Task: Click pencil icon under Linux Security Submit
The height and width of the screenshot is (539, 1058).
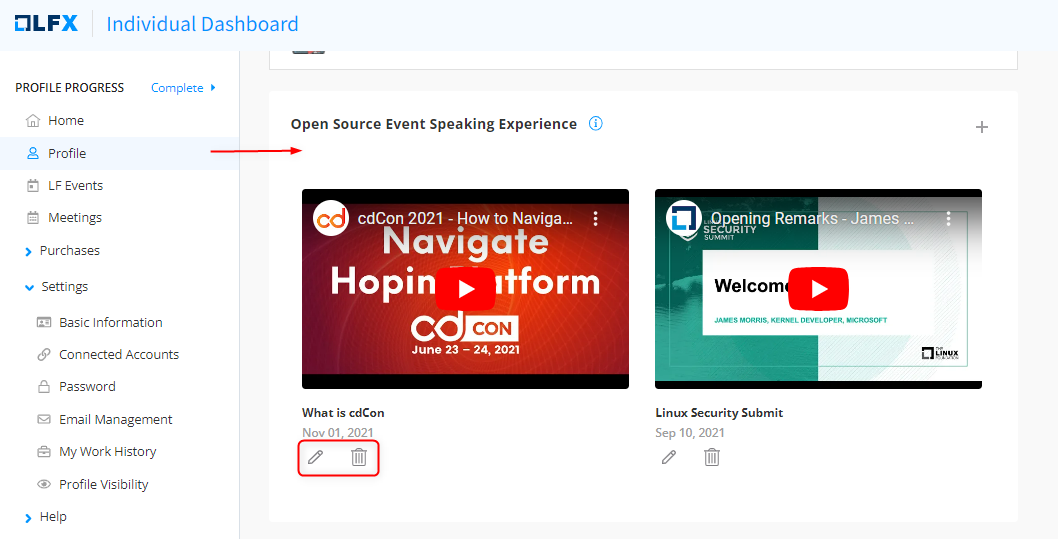Action: 669,457
